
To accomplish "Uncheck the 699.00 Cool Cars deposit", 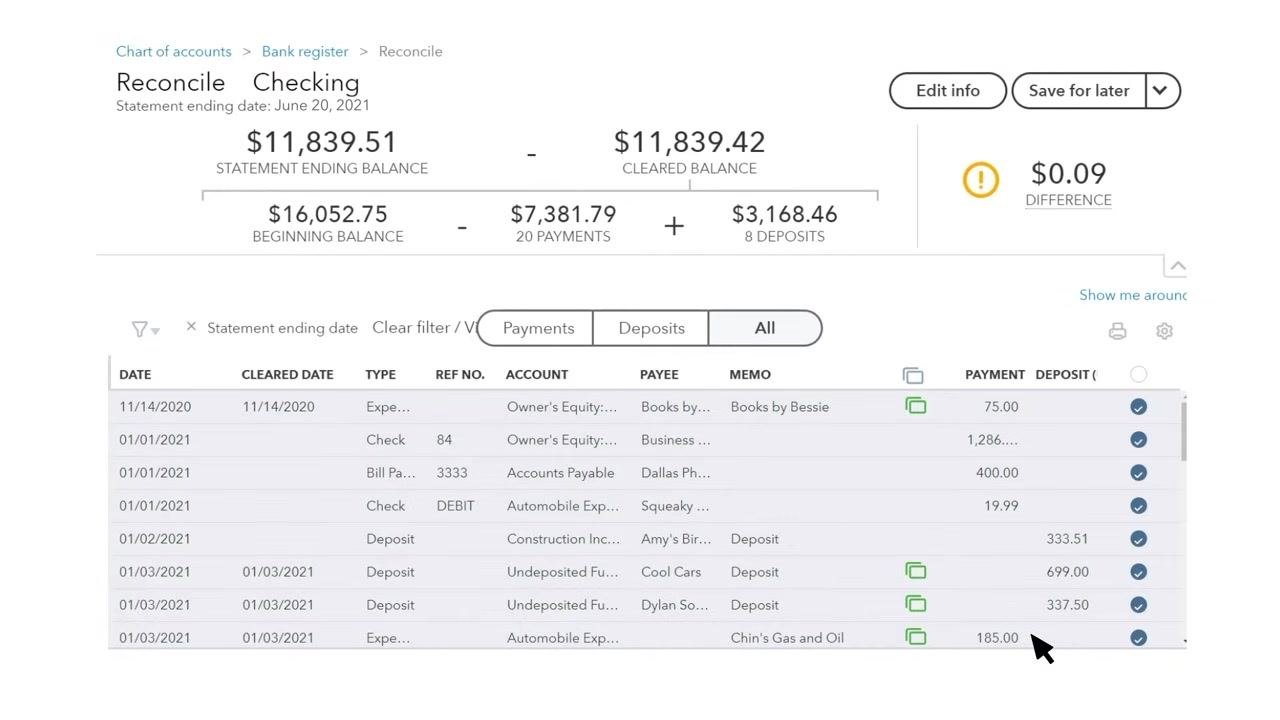I will pyautogui.click(x=1138, y=572).
